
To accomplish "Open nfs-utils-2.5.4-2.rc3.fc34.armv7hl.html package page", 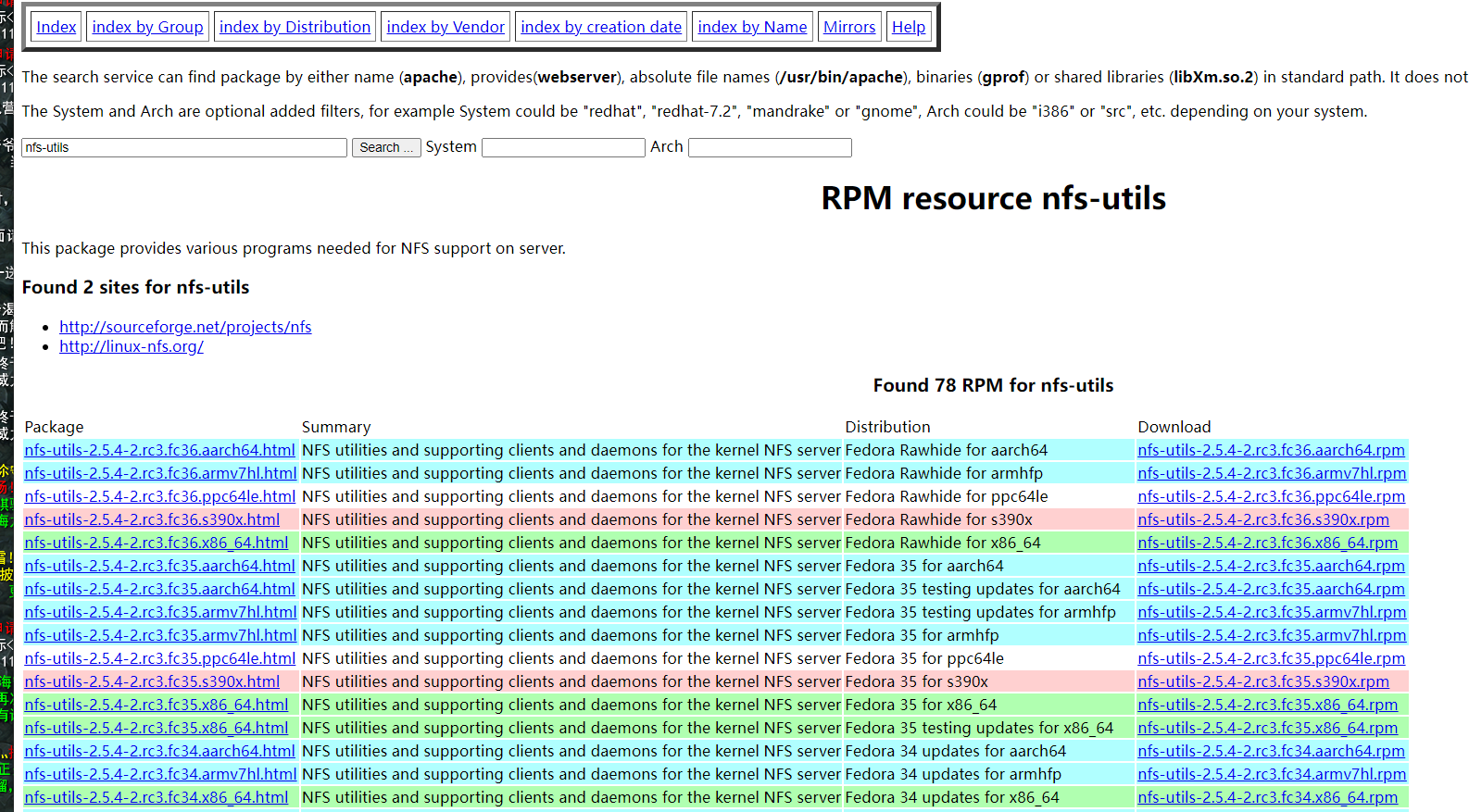I will pyautogui.click(x=160, y=774).
